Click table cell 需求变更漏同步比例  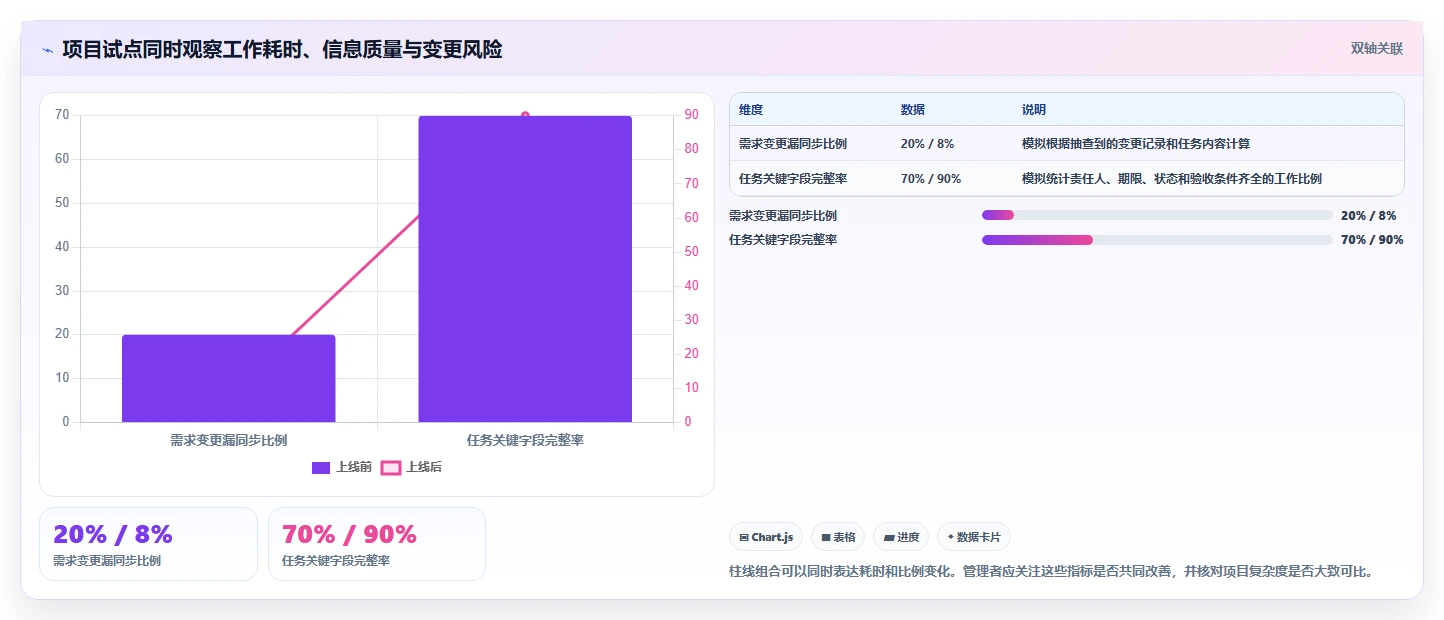(793, 144)
